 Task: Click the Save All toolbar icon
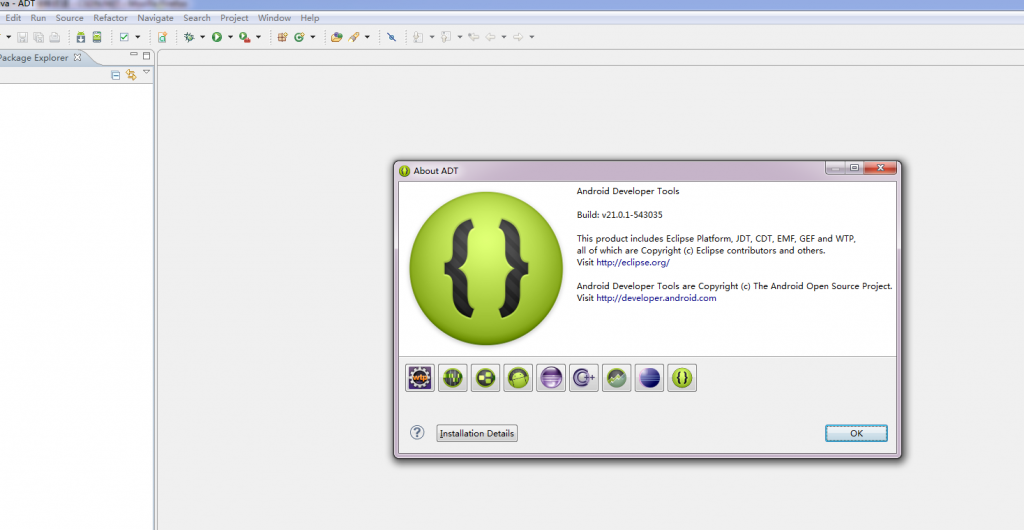tap(39, 37)
